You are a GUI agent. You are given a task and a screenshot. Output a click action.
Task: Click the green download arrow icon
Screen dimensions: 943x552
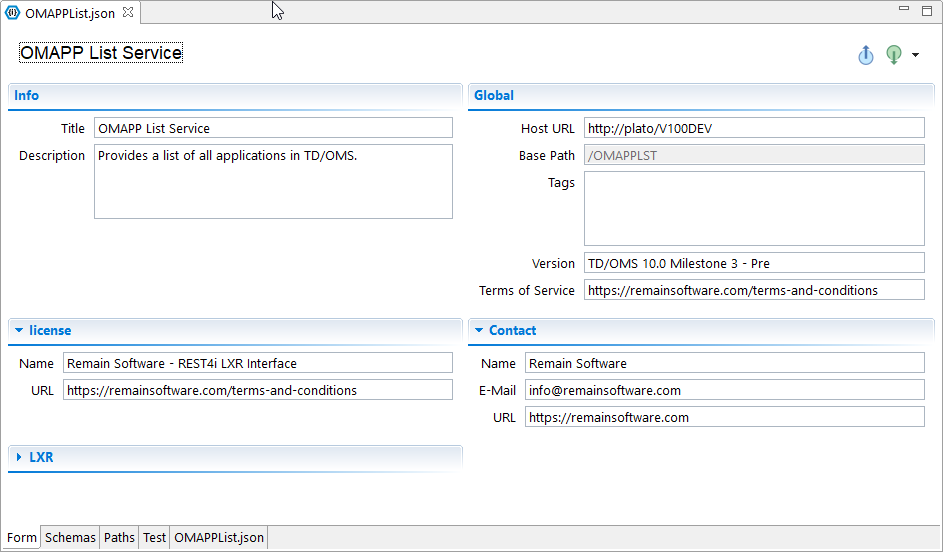tap(894, 55)
